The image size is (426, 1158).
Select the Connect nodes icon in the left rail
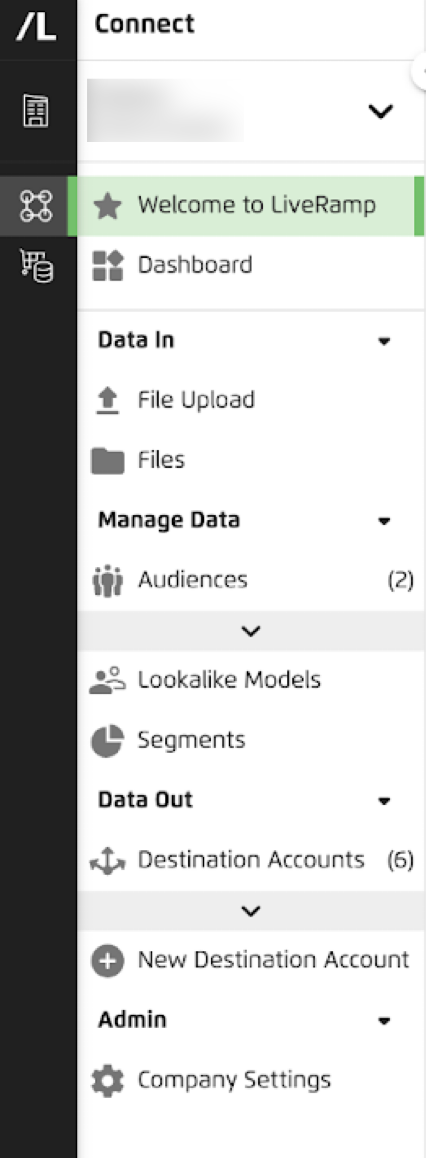coord(36,206)
